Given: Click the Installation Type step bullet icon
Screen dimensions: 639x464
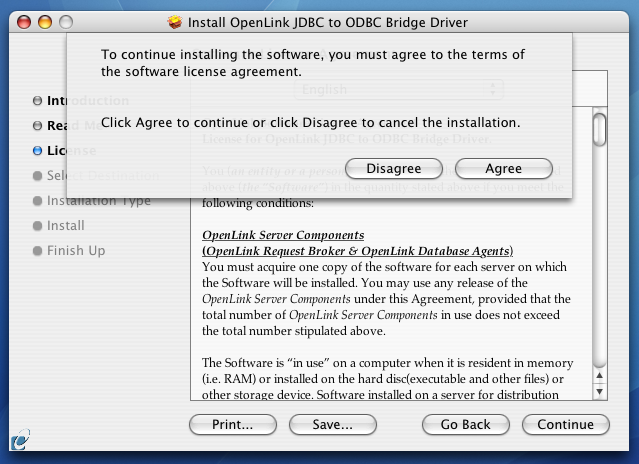Looking at the screenshot, I should tap(37, 201).
